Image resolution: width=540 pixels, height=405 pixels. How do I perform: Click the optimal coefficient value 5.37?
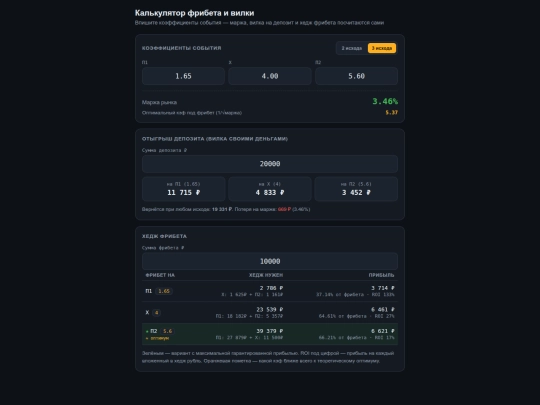click(392, 113)
